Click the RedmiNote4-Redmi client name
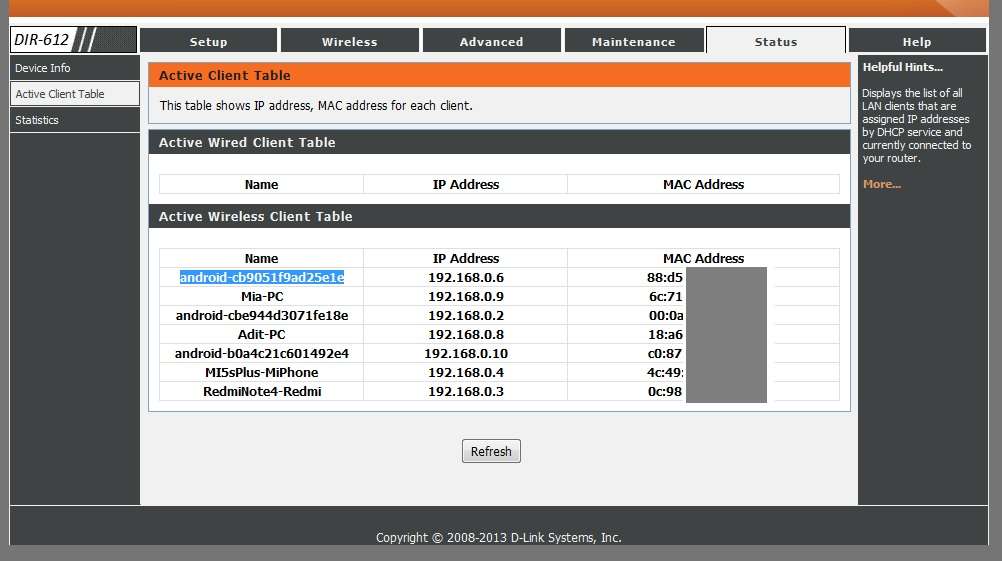The width and height of the screenshot is (1002, 561). point(261,392)
